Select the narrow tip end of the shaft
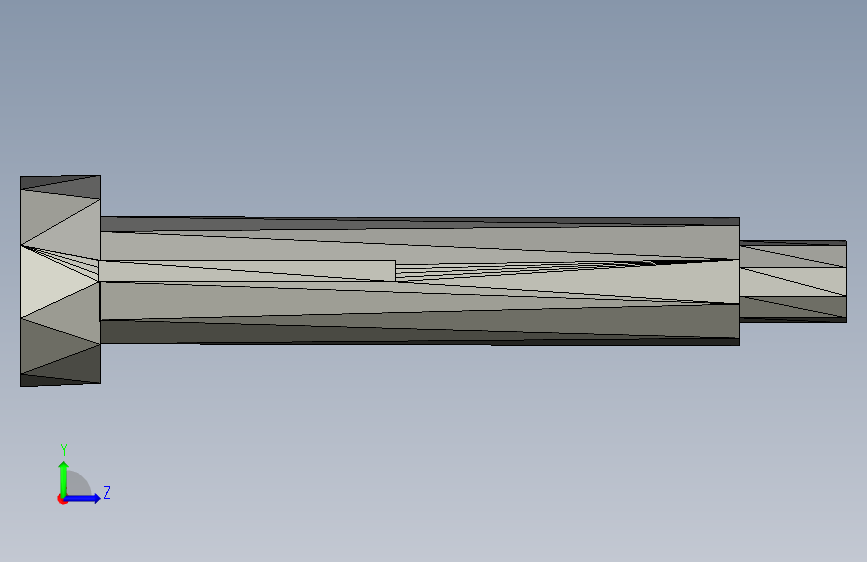Image resolution: width=867 pixels, height=562 pixels. point(793,282)
